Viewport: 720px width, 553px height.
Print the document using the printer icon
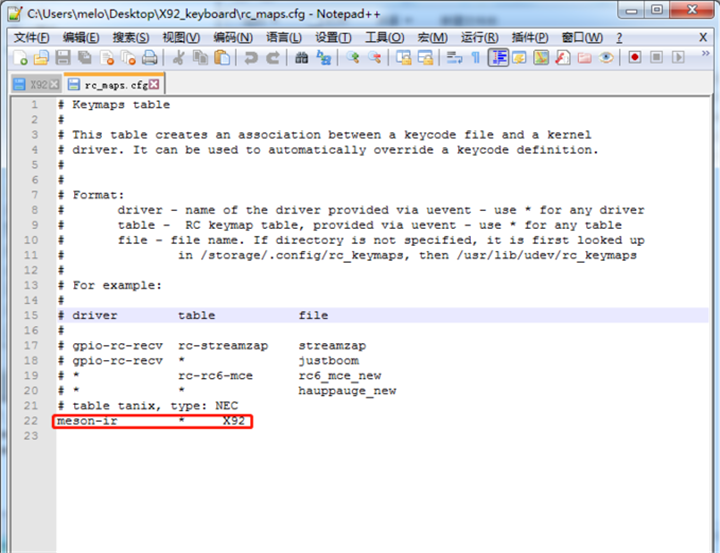tap(150, 58)
